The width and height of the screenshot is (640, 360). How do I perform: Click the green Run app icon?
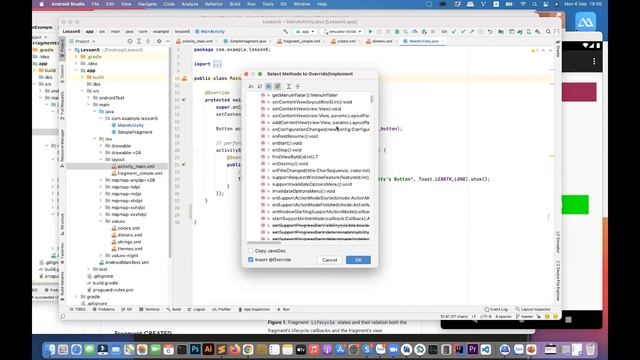[370, 31]
